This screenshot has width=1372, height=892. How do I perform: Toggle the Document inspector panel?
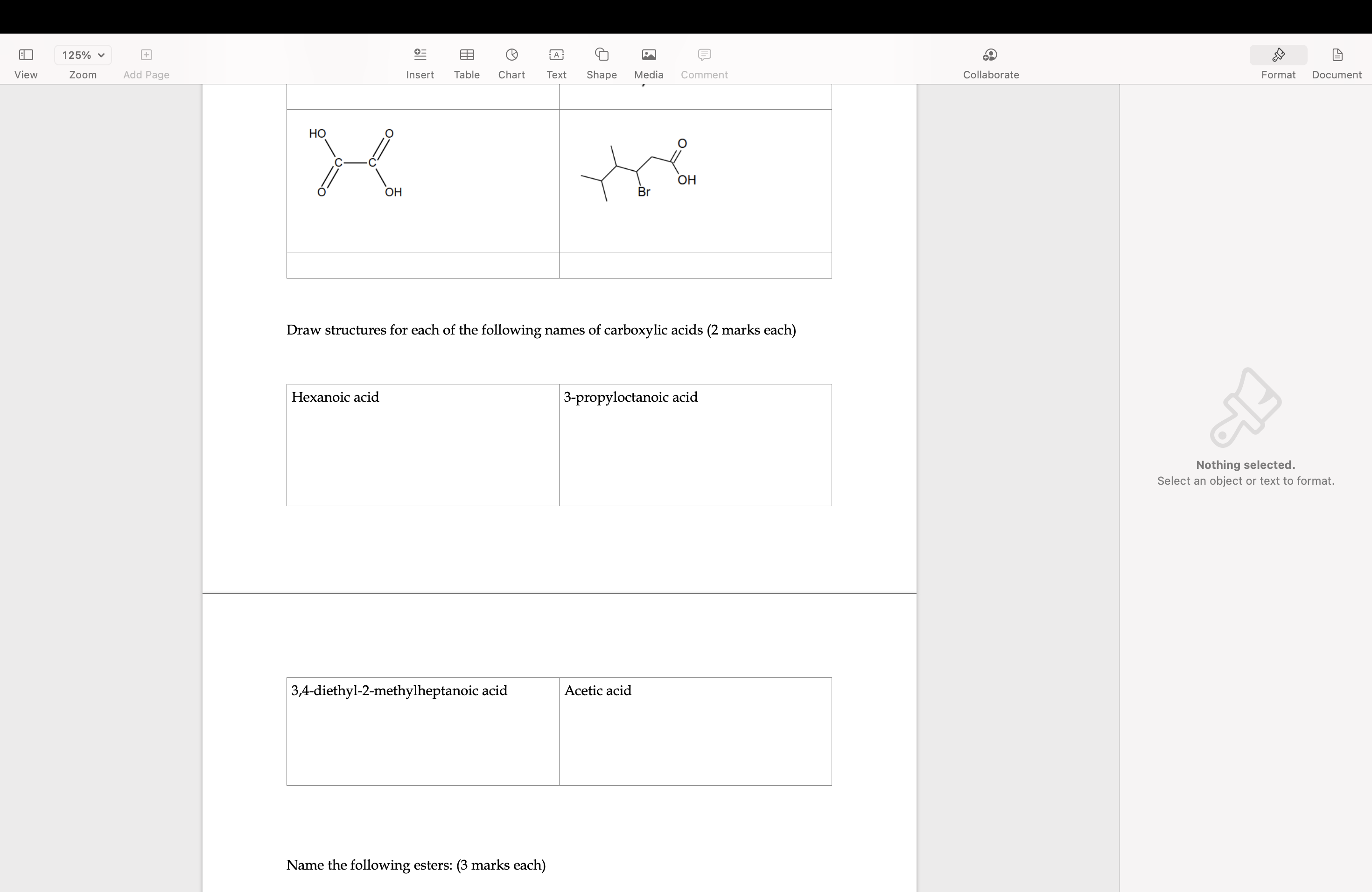point(1337,62)
